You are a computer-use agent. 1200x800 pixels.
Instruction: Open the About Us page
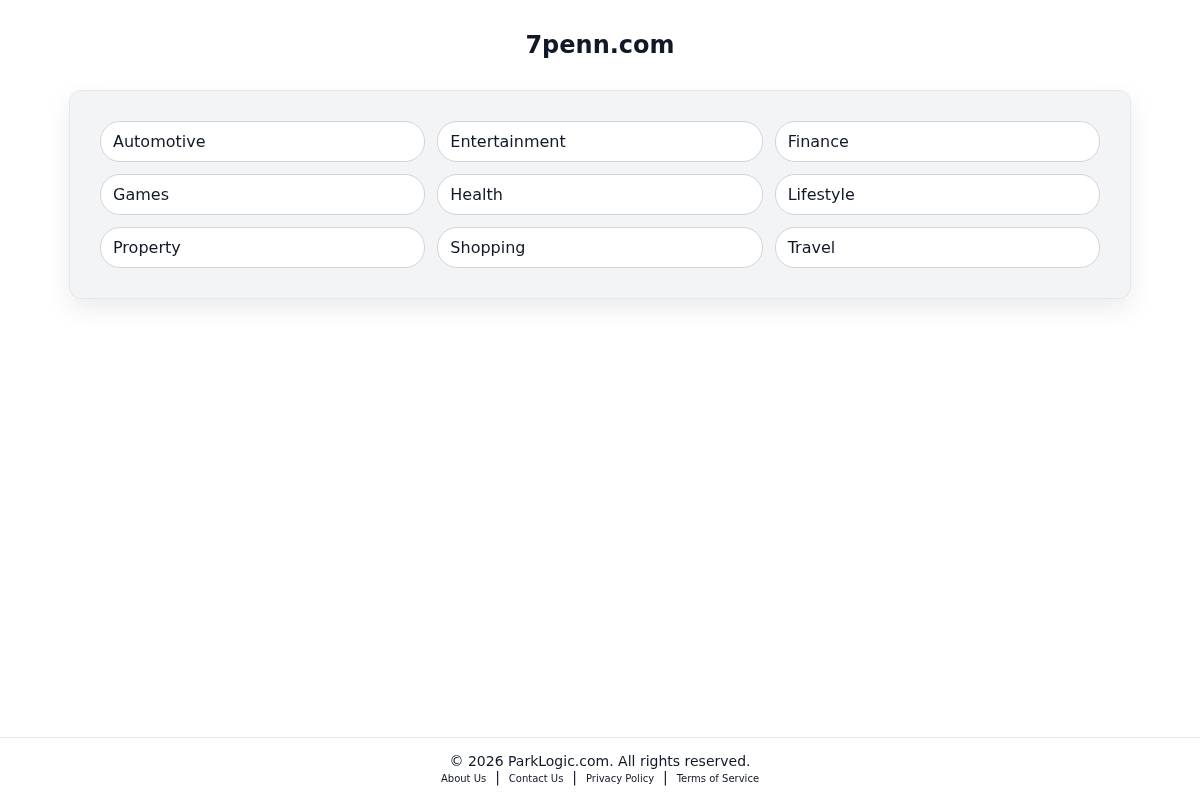coord(463,778)
